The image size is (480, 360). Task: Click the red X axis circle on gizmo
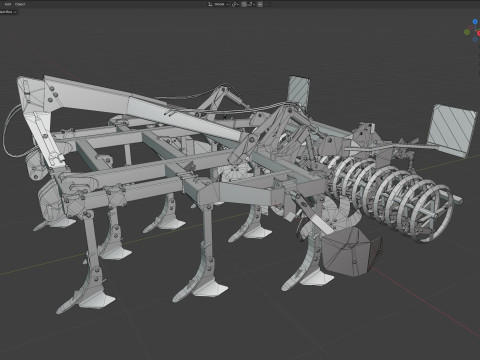click(478, 33)
